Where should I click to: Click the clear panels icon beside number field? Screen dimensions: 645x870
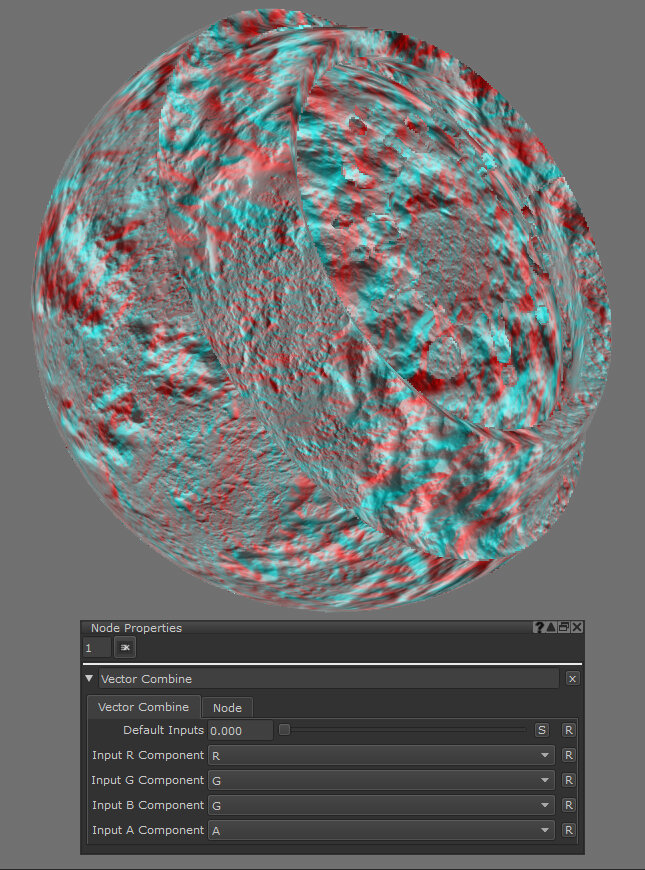pyautogui.click(x=125, y=648)
